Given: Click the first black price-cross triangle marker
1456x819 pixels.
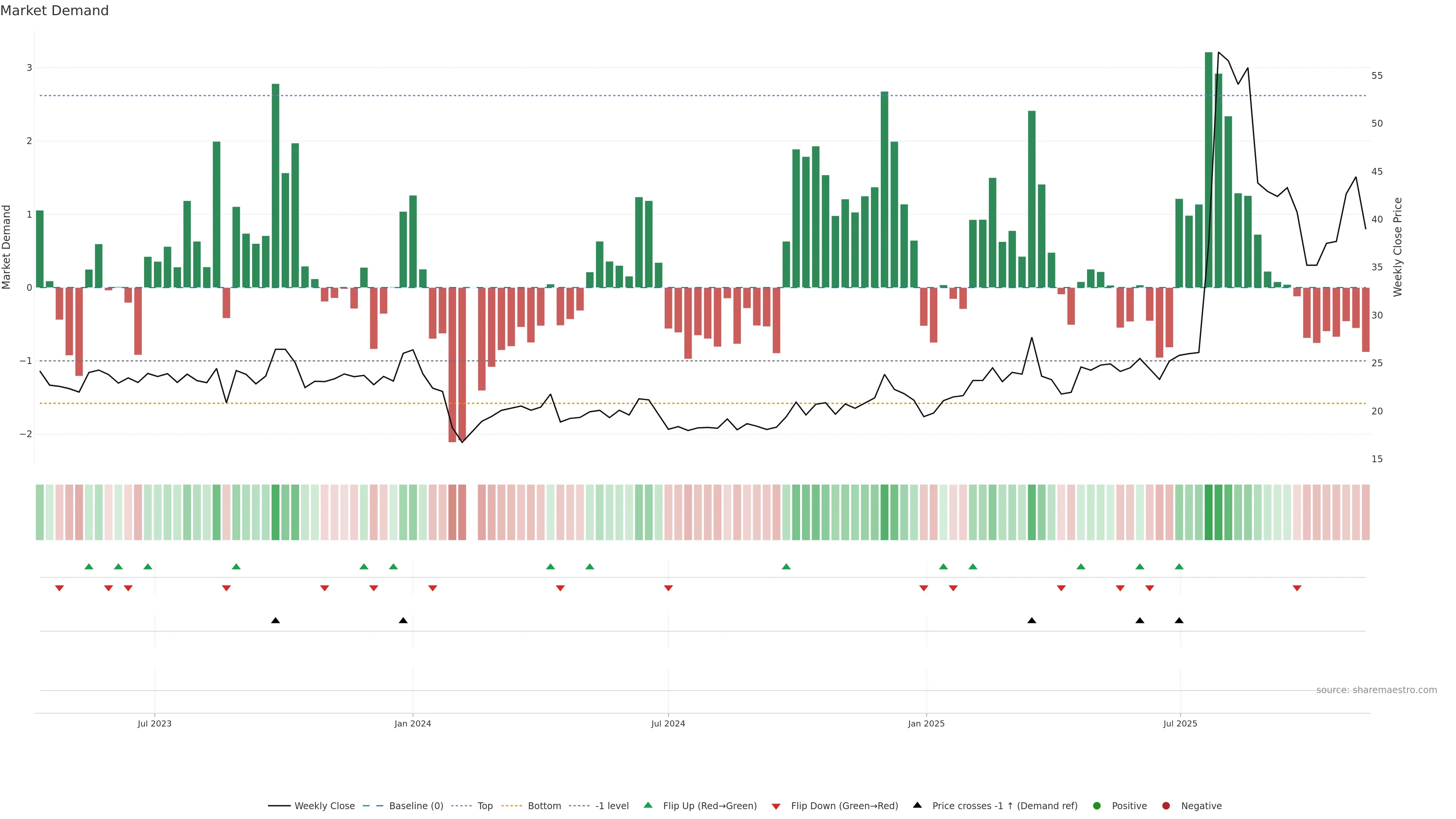Looking at the screenshot, I should (x=275, y=621).
